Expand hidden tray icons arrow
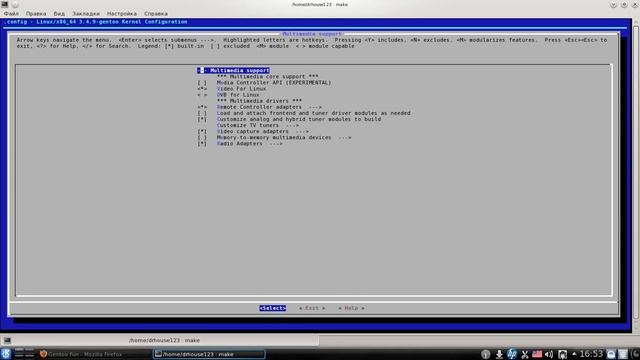 pos(574,354)
